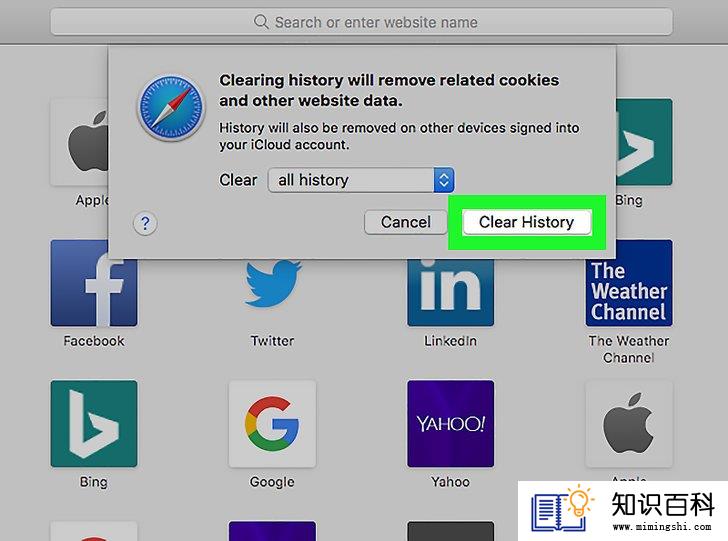Click the magnifier icon in address bar

click(x=261, y=21)
